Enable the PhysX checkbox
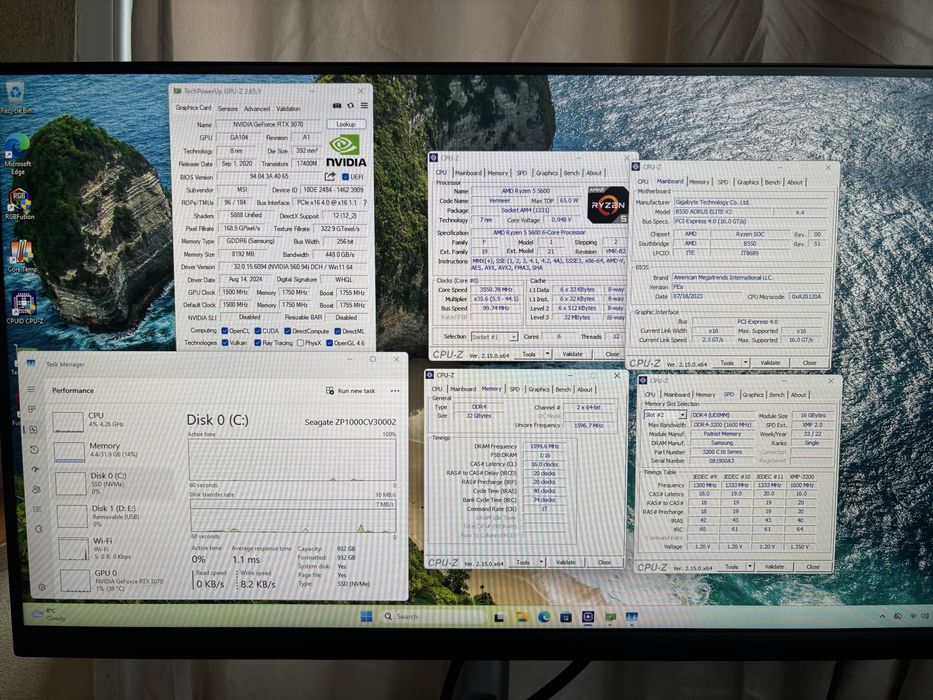933x700 pixels. (x=300, y=343)
